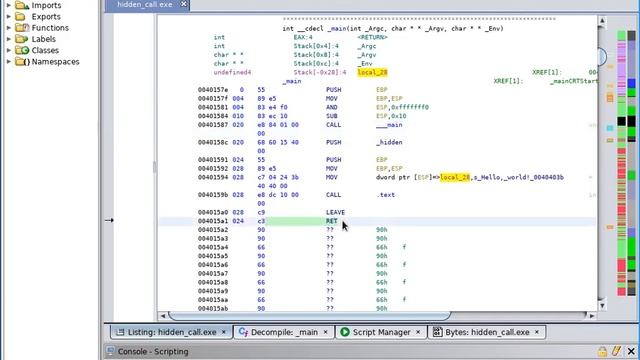Click the Exports folder icon
This screenshot has width=640, height=360.
[x=20, y=17]
